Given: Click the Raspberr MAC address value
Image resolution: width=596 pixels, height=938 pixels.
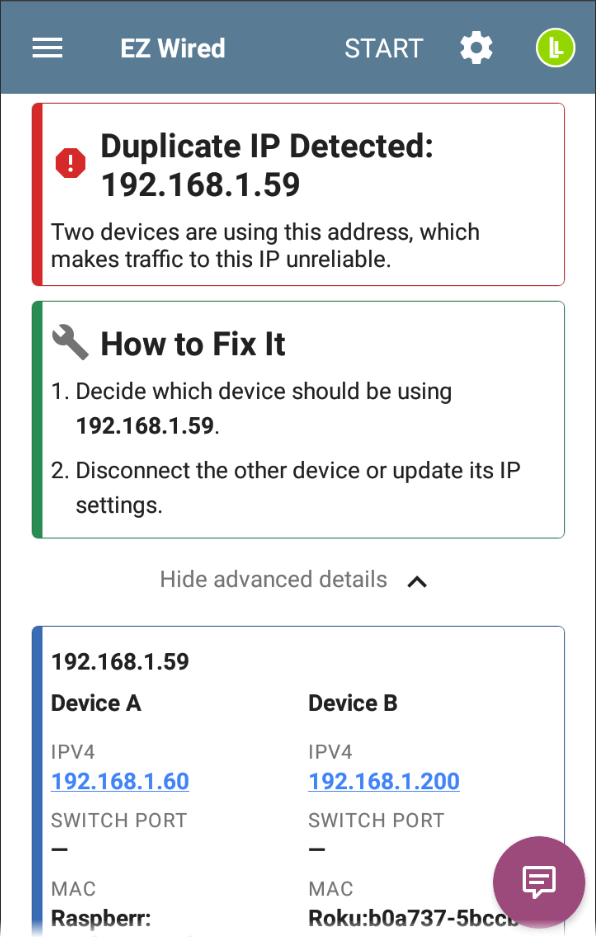Looking at the screenshot, I should pos(101,918).
